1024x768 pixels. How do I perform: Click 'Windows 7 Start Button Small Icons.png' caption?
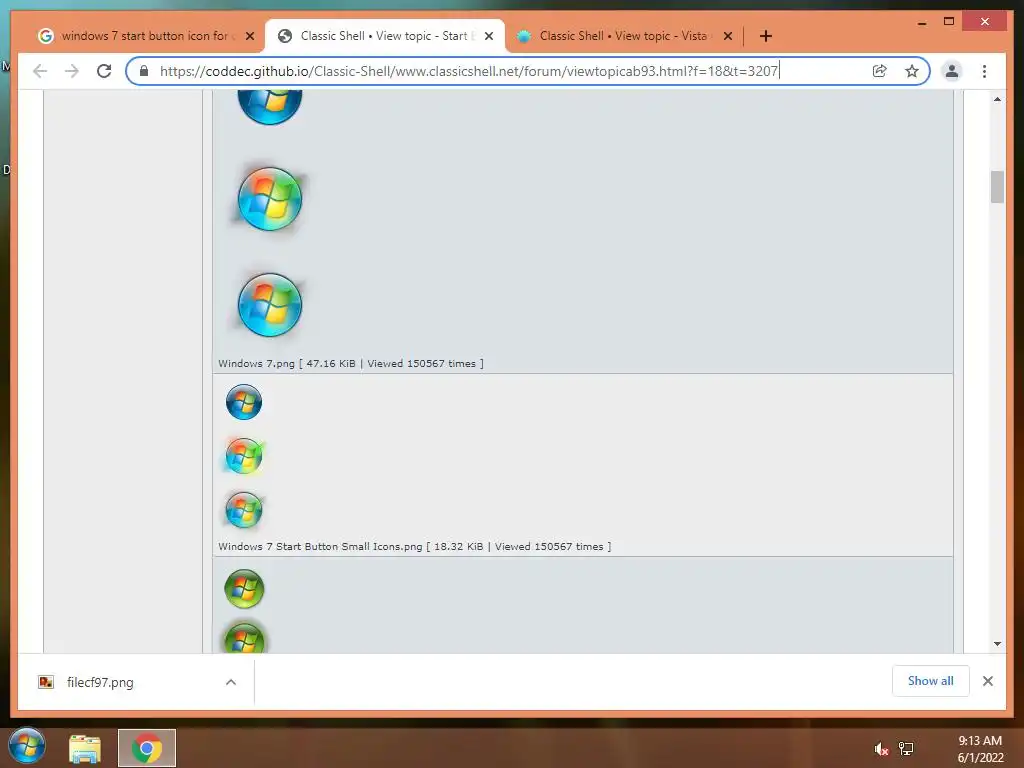[320, 547]
